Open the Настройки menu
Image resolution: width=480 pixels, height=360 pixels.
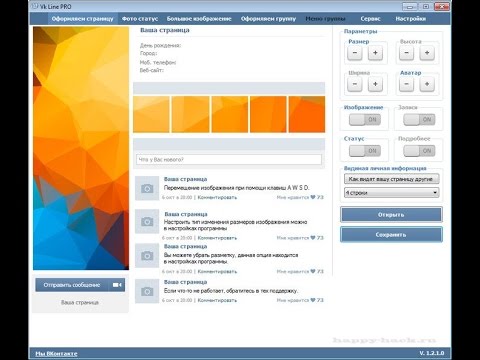(411, 19)
